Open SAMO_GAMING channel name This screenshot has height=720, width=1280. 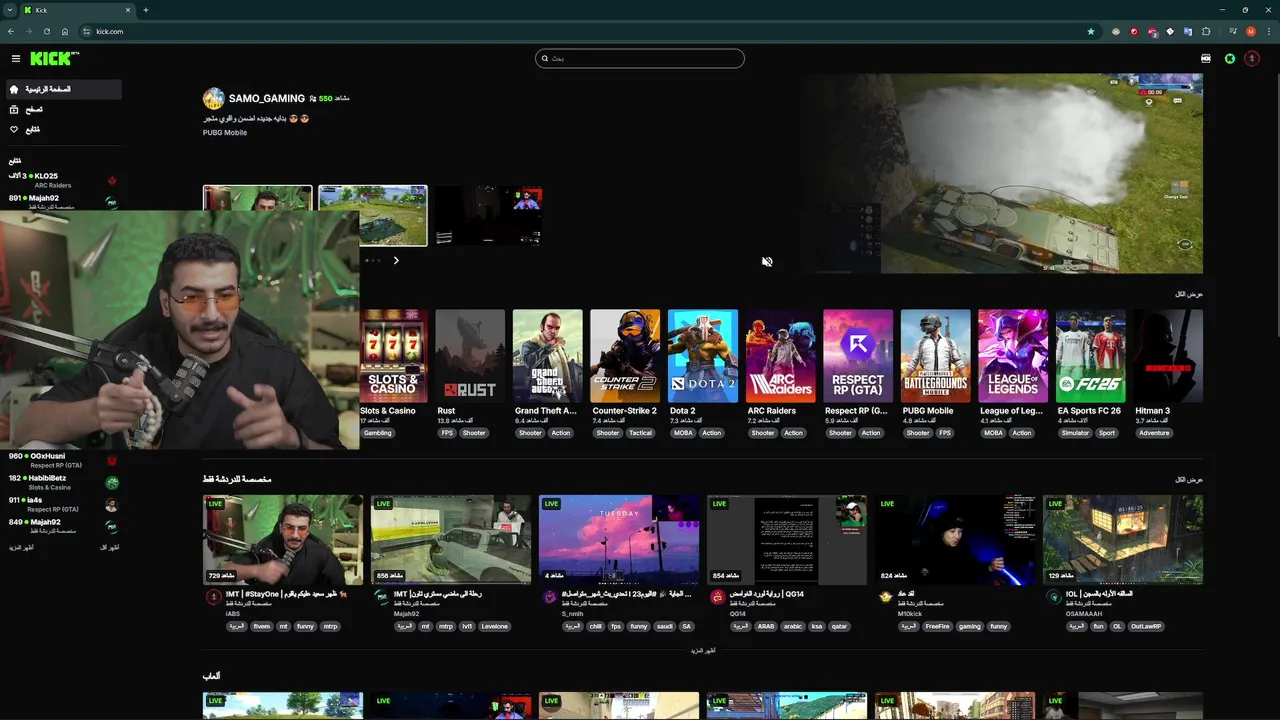pos(267,98)
